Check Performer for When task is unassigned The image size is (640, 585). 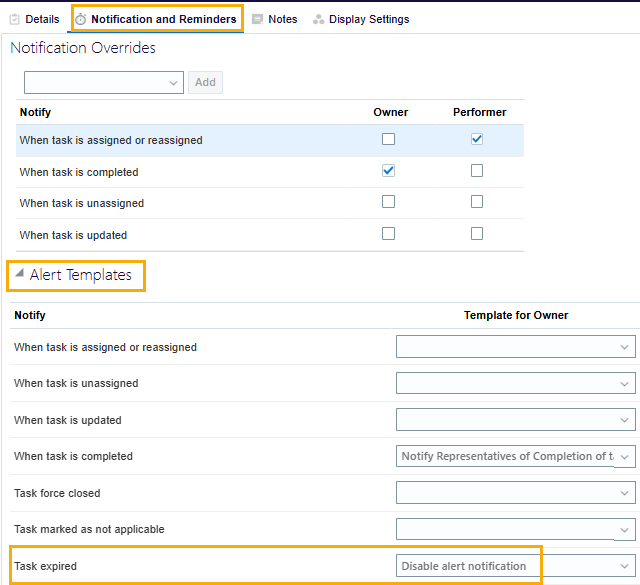pyautogui.click(x=477, y=202)
